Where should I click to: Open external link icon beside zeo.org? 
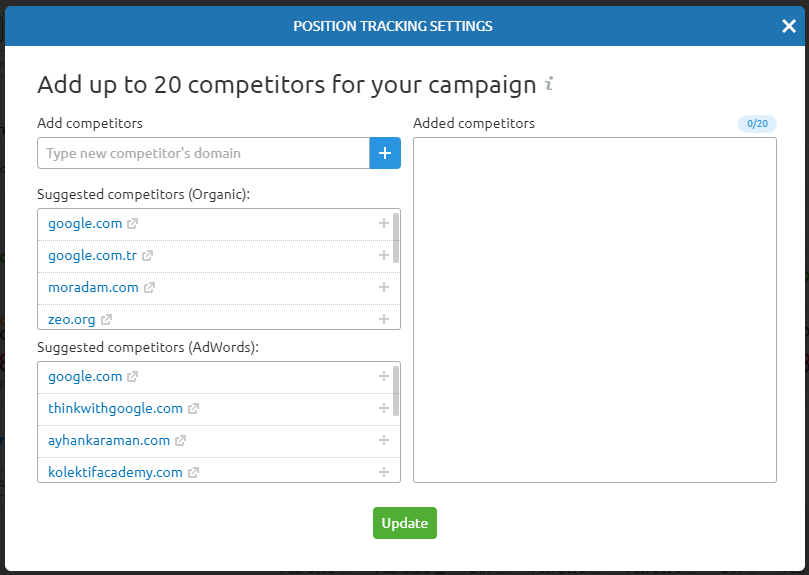click(x=107, y=320)
